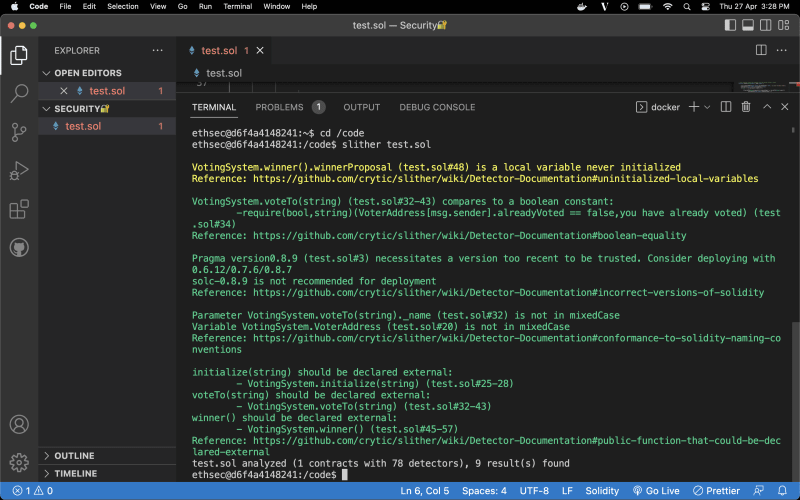Viewport: 800px width, 500px height.
Task: Open Wi-Fi menu bar icon
Action: (x=667, y=7)
